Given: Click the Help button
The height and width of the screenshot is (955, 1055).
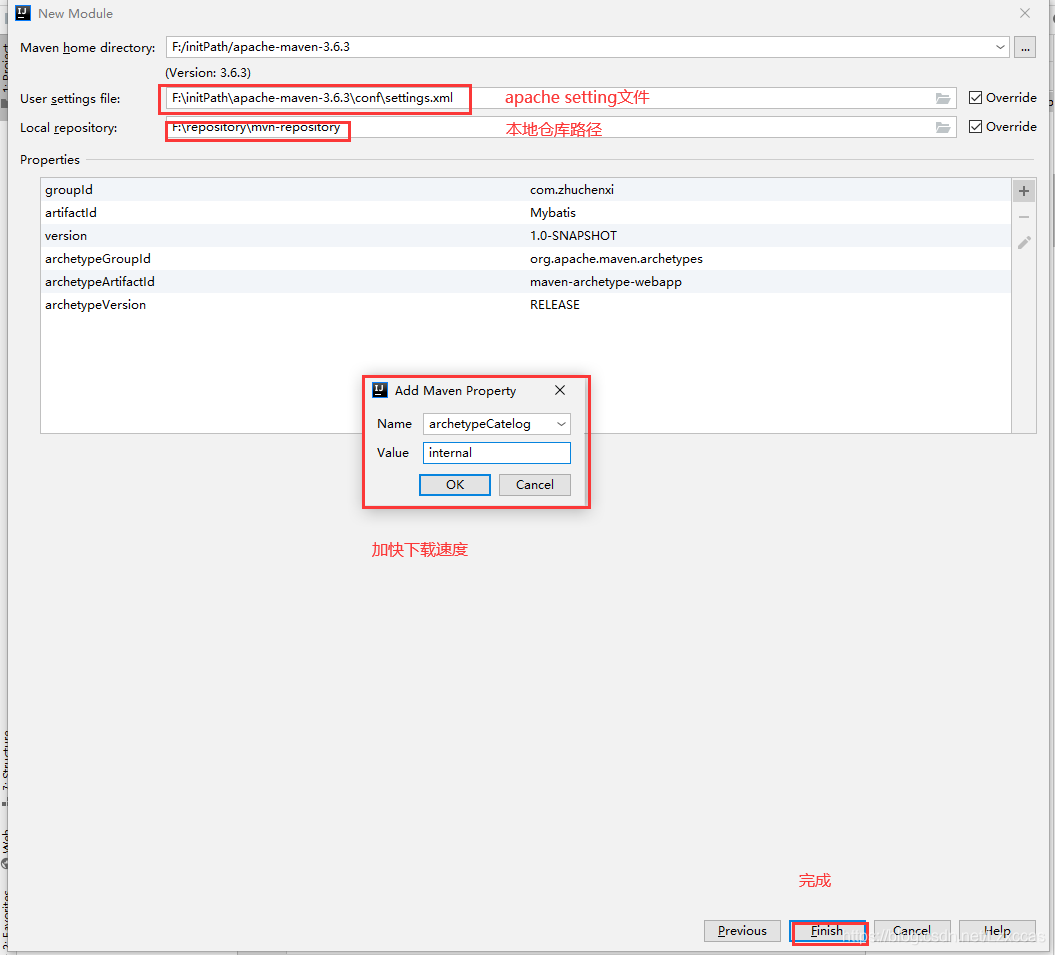Looking at the screenshot, I should pyautogui.click(x=997, y=931).
